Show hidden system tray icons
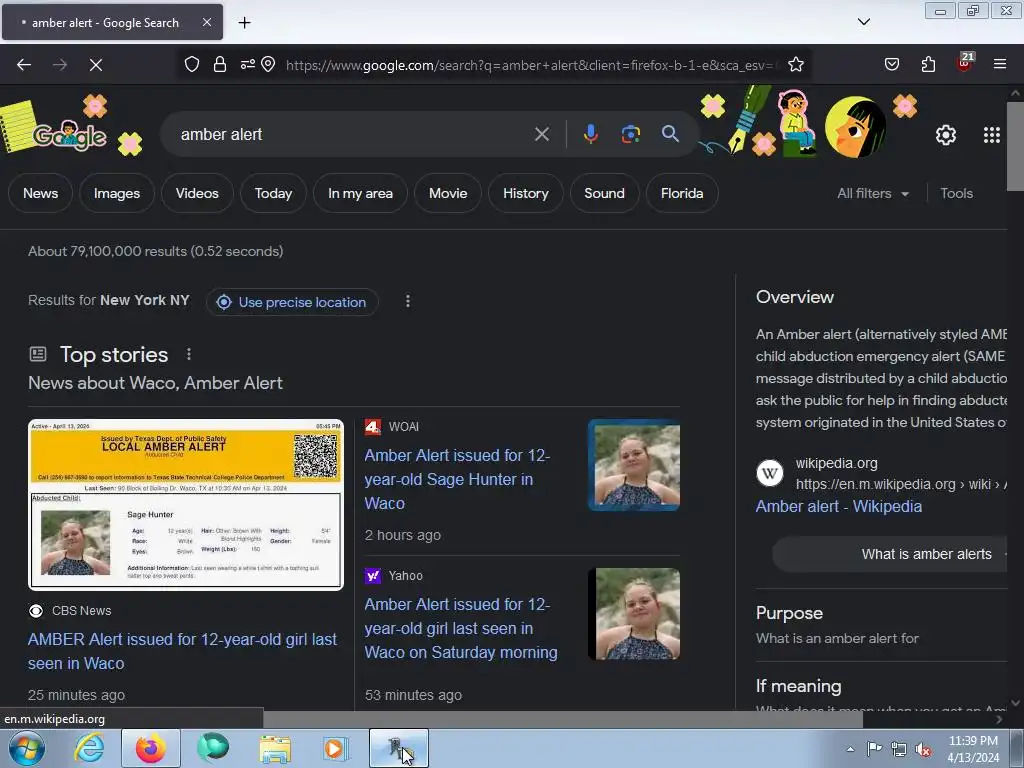1024x768 pixels. (x=850, y=749)
